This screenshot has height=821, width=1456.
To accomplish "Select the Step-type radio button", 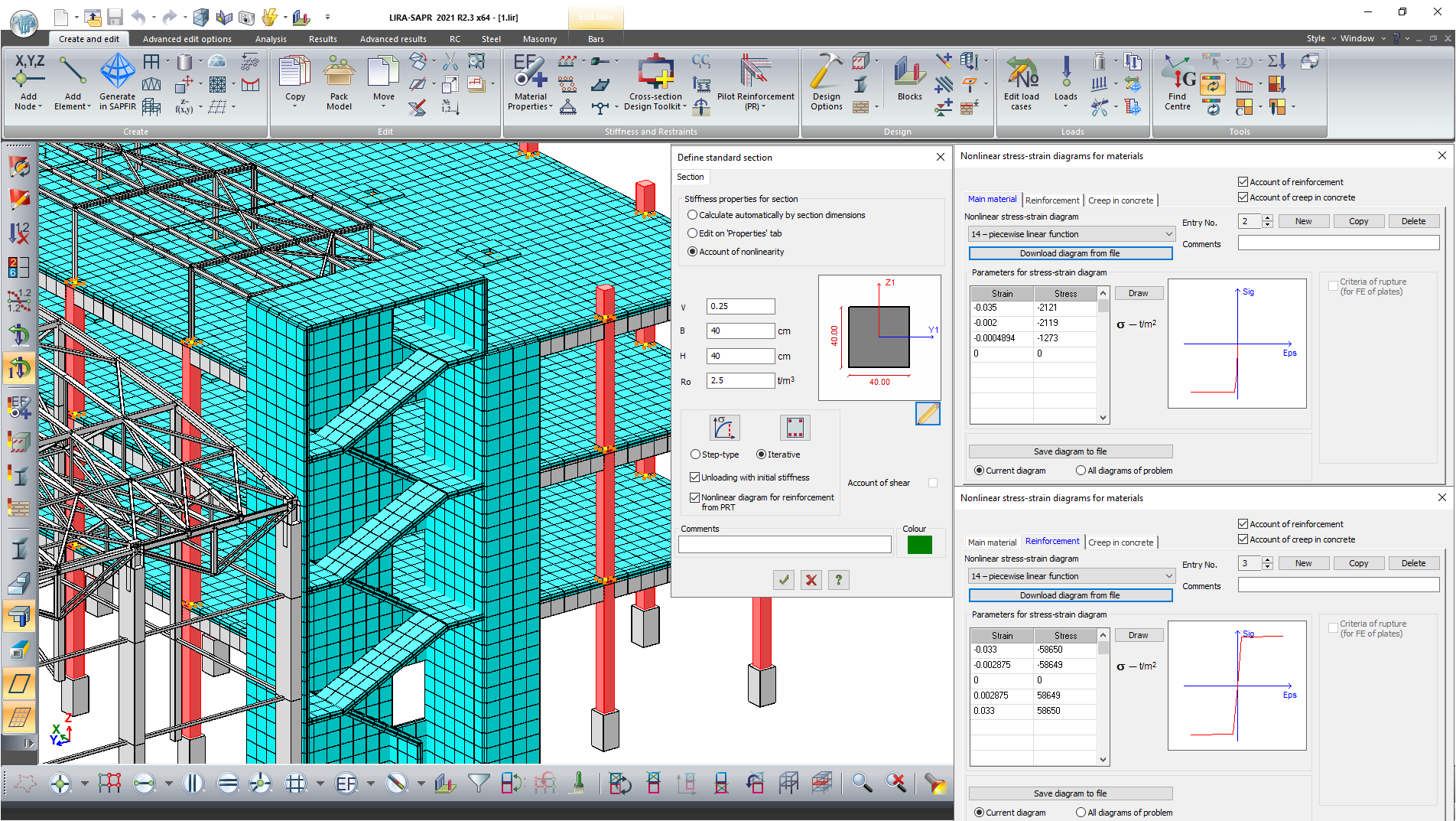I will (695, 454).
